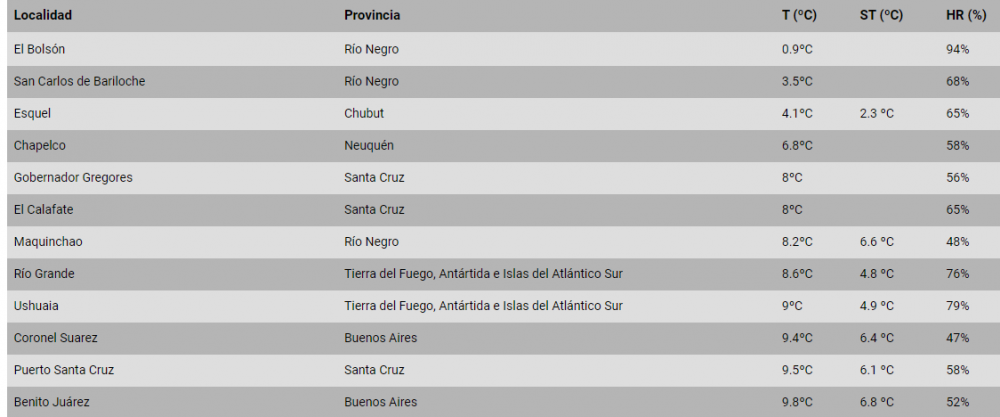The image size is (1000, 417).
Task: Select the Coronel Suarez locality
Action: [55, 338]
